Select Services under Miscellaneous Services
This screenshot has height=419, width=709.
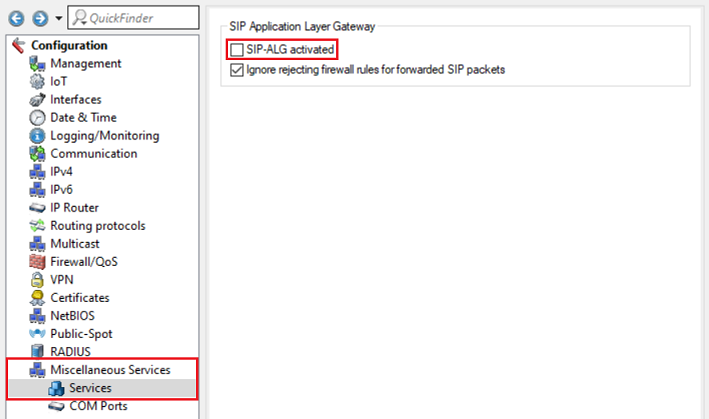90,387
